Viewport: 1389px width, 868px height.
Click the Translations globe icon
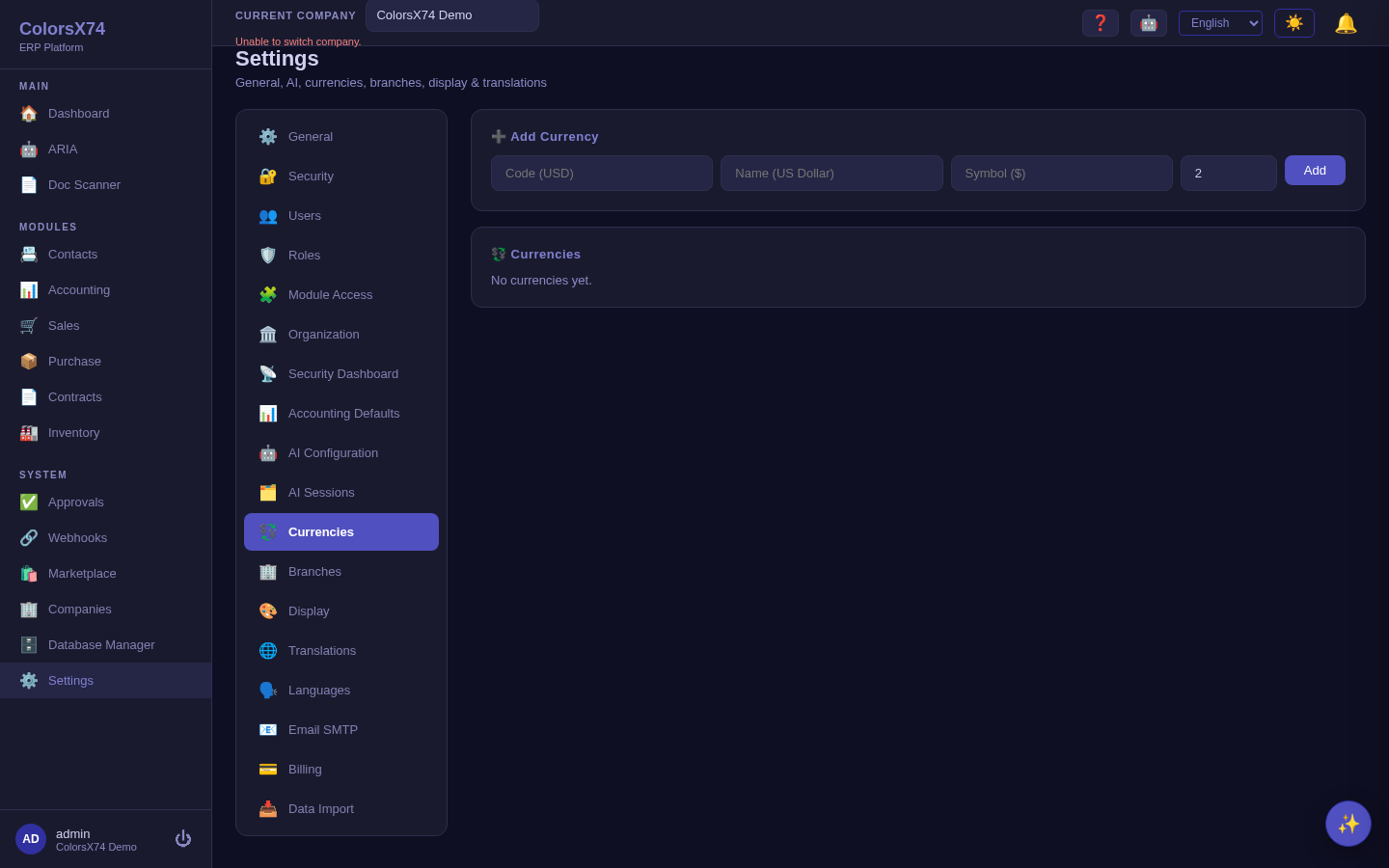(x=268, y=651)
